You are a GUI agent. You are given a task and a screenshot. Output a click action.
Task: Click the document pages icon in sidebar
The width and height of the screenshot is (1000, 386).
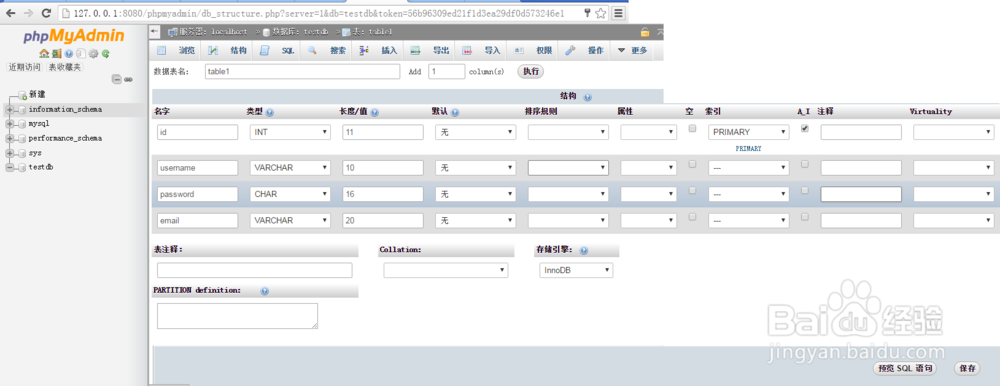(x=81, y=54)
